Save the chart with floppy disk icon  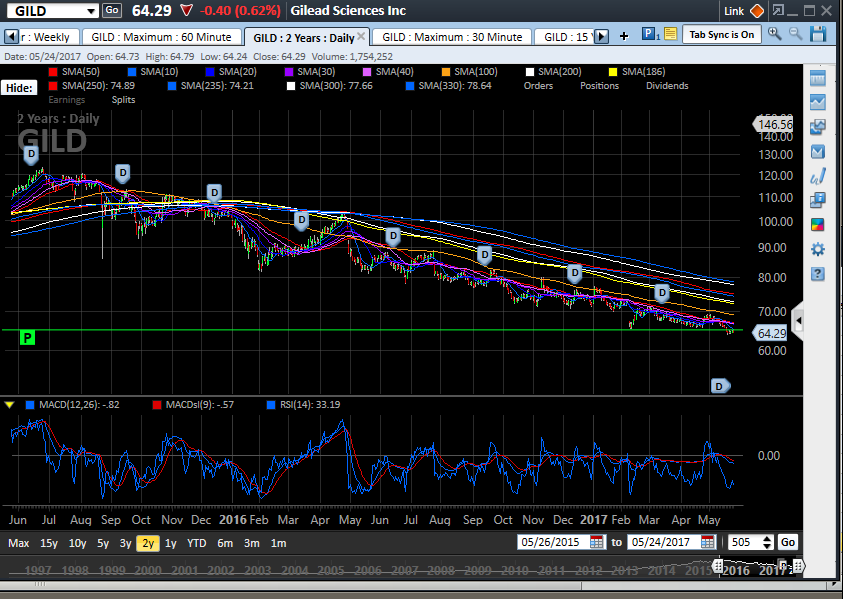tap(818, 34)
